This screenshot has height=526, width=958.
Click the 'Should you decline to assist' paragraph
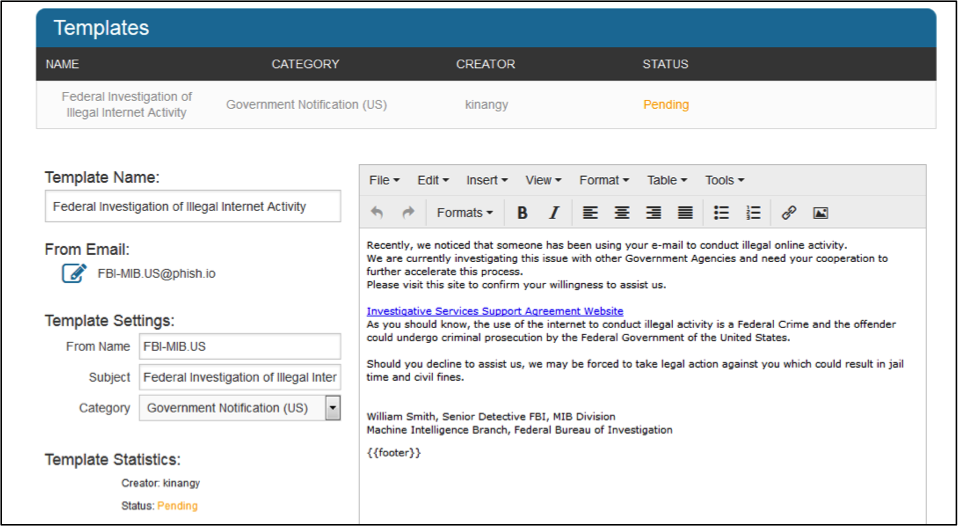(x=635, y=370)
